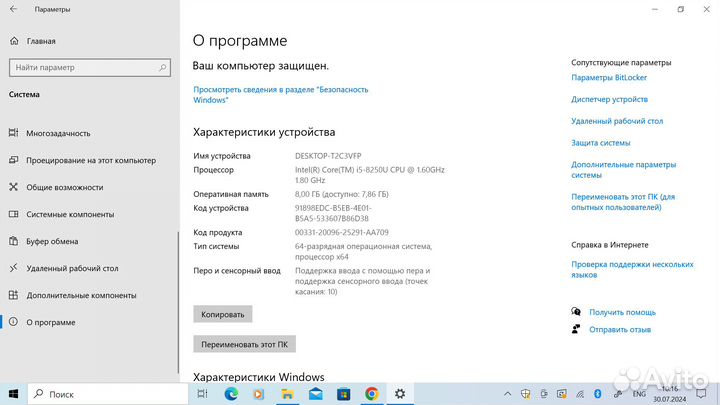Viewport: 720px width, 405px height.
Task: Click the Копировать button
Action: (x=223, y=315)
